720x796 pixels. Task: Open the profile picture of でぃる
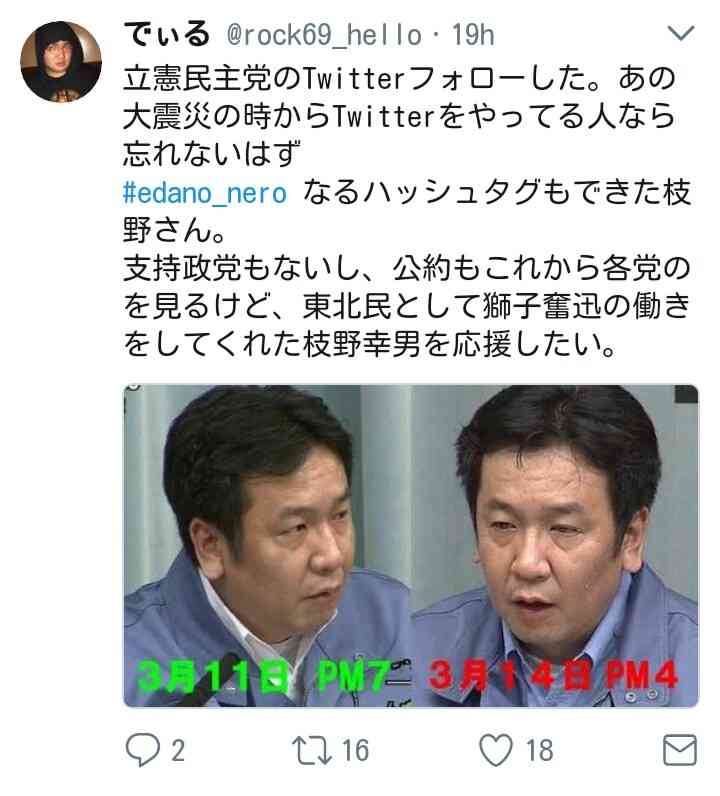click(x=61, y=61)
